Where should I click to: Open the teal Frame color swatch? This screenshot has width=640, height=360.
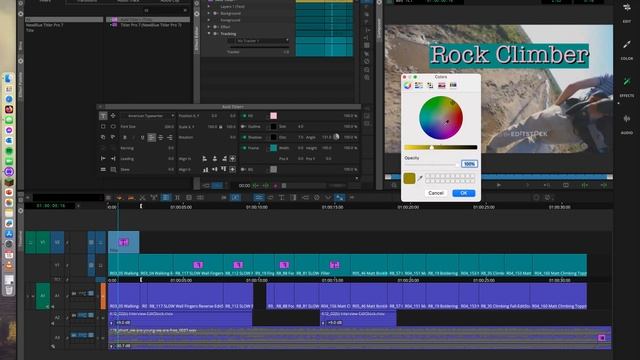(273, 148)
